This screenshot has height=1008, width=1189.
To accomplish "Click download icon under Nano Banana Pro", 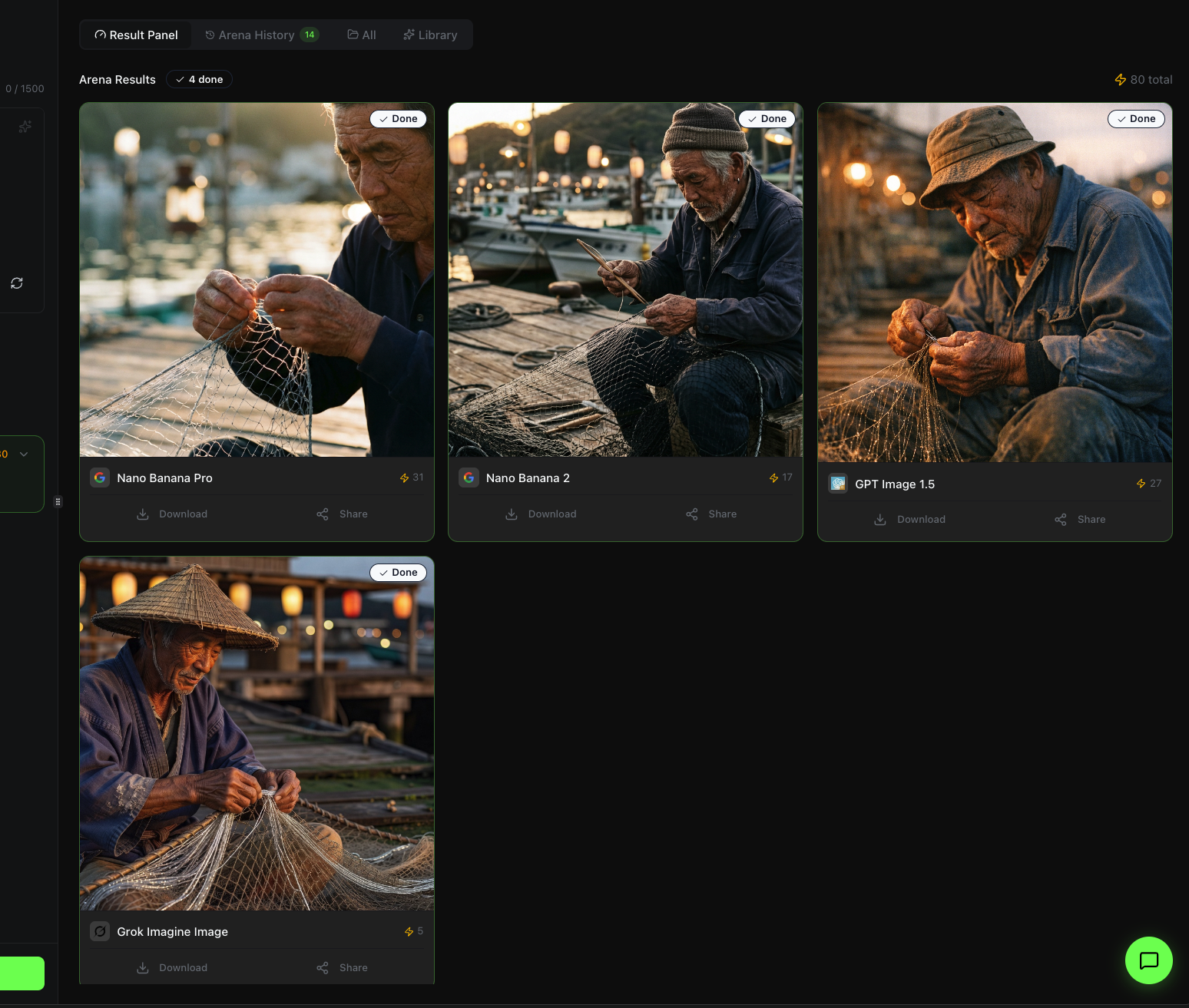I will tap(143, 514).
